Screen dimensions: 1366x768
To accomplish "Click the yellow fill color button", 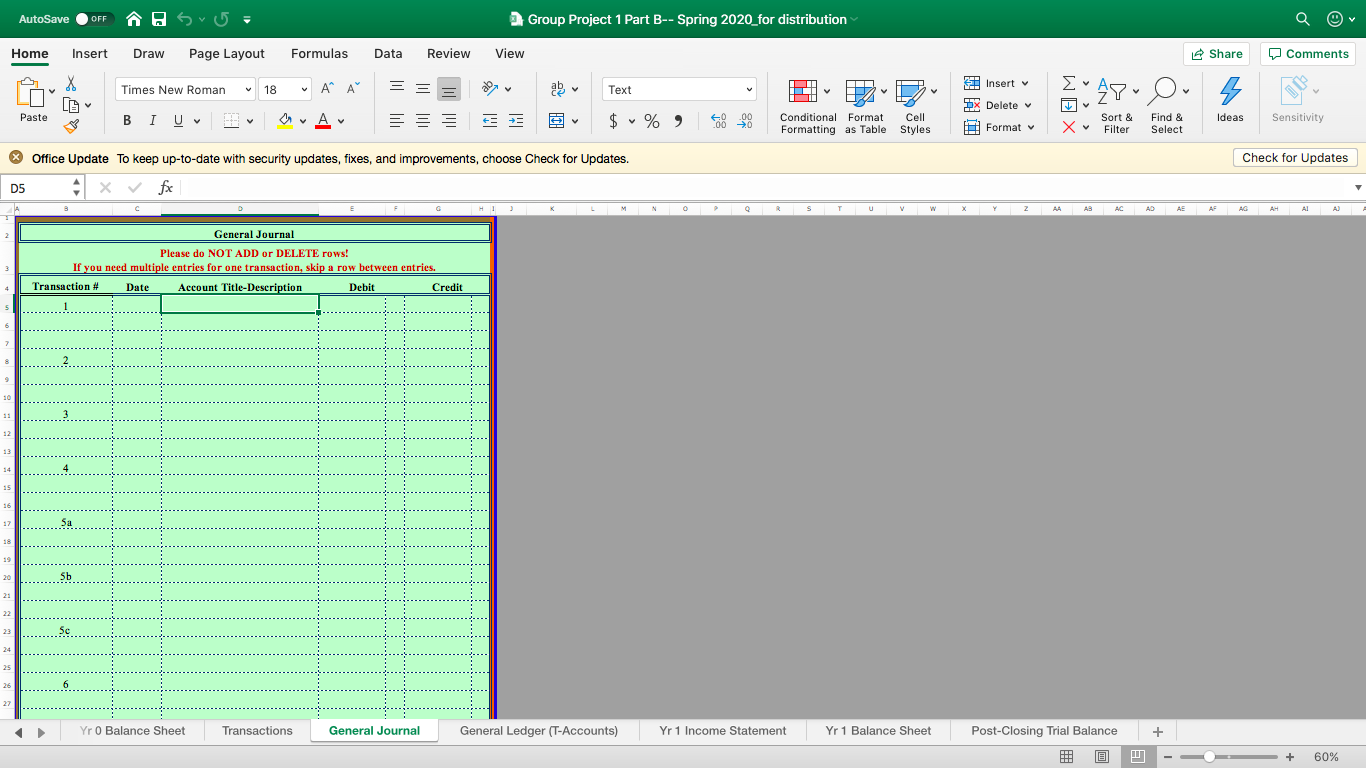I will coord(285,121).
